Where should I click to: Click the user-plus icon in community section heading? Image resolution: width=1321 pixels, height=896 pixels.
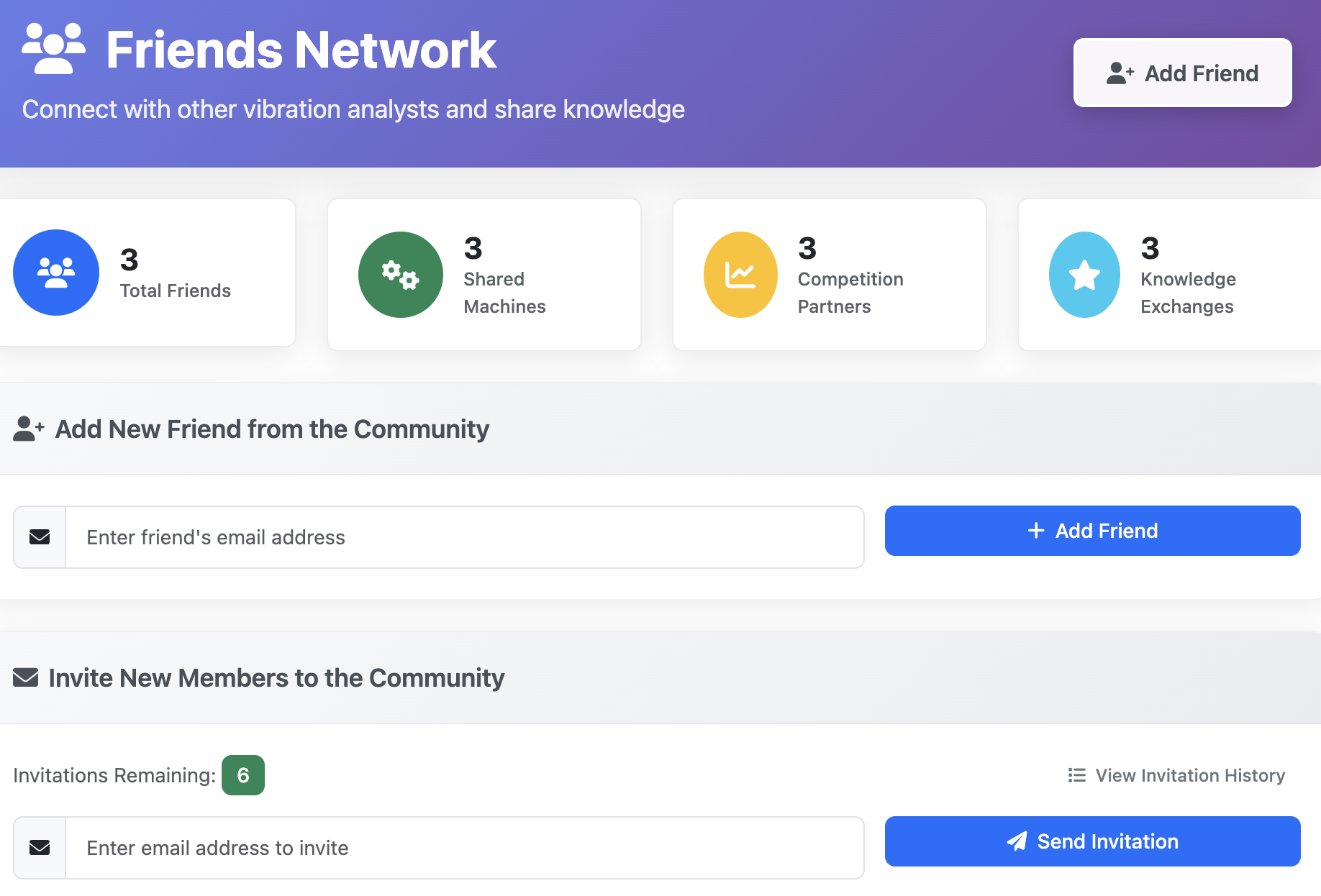(29, 429)
